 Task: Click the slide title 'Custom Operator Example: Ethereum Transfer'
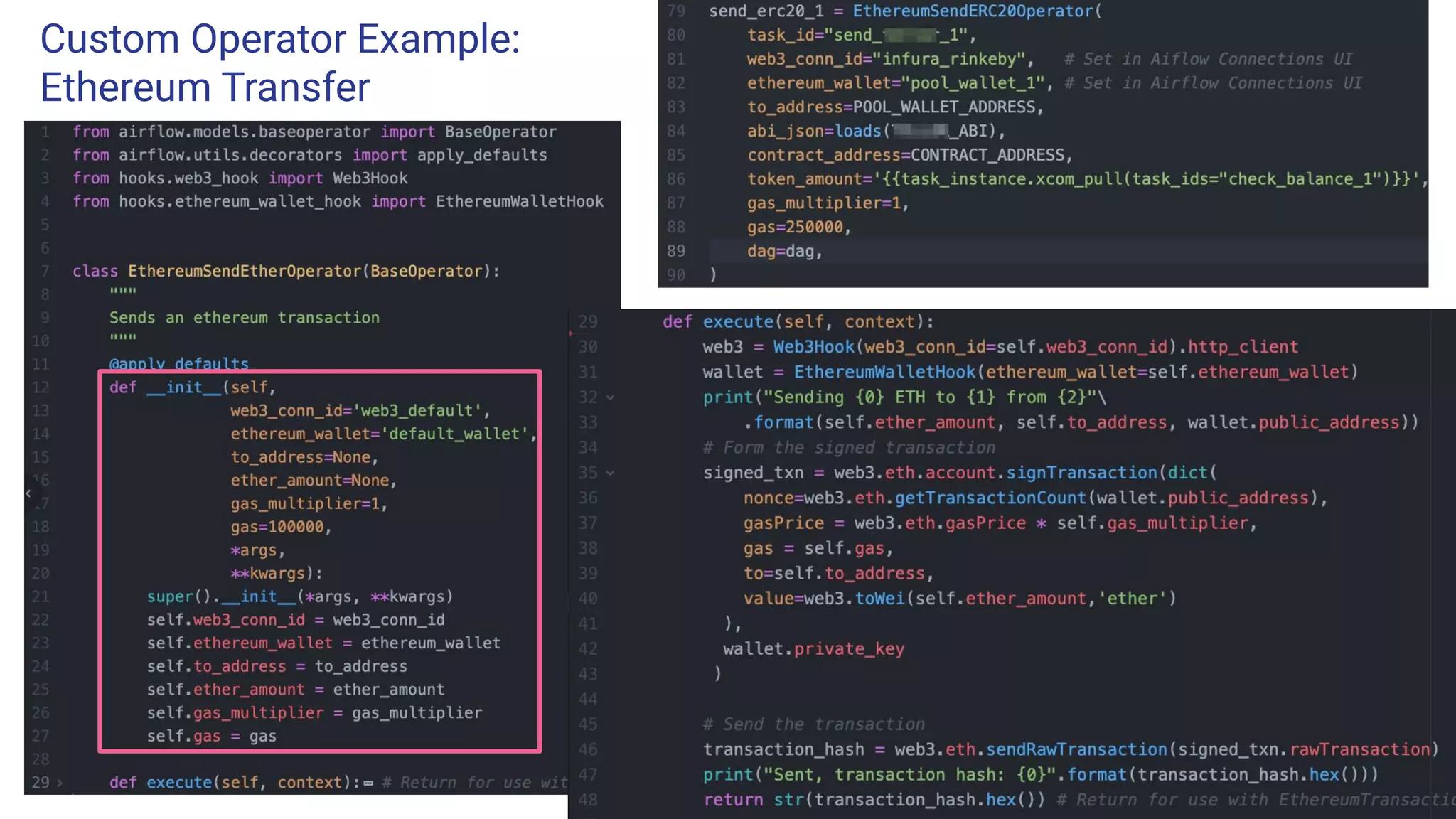click(280, 63)
